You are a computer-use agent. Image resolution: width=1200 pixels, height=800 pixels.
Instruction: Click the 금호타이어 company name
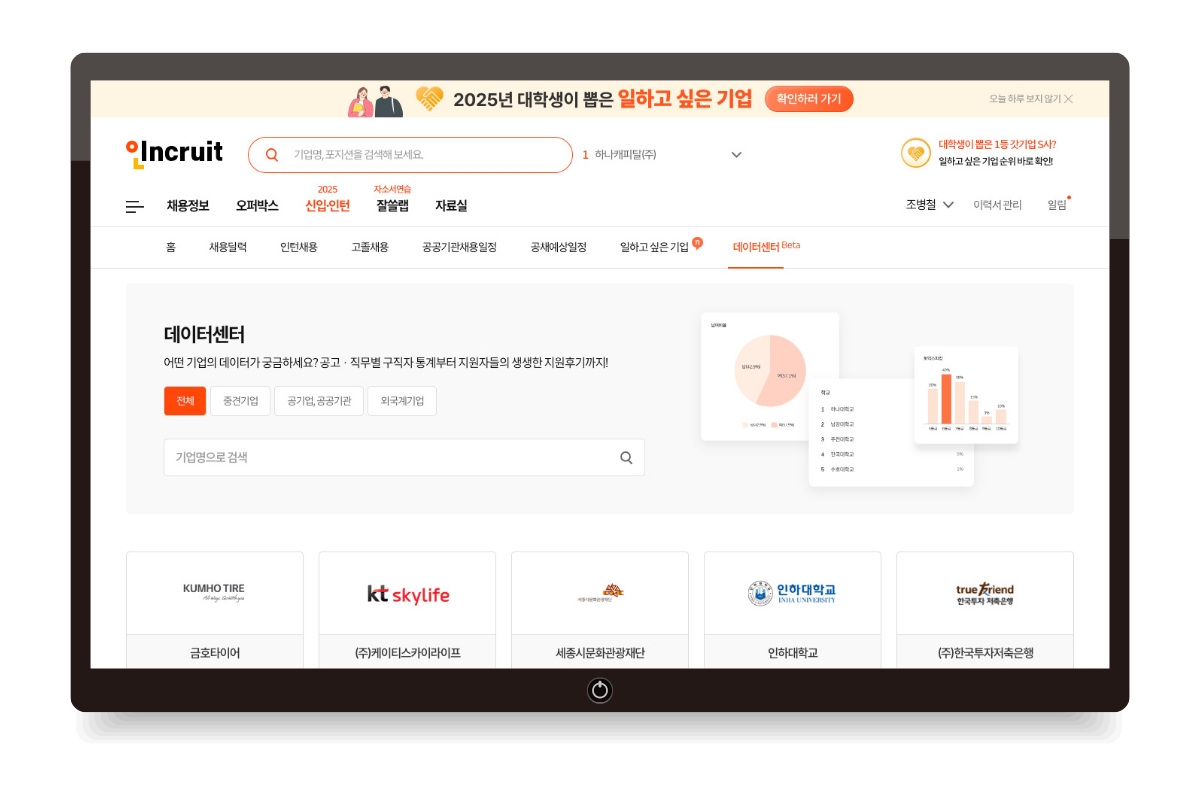click(215, 653)
